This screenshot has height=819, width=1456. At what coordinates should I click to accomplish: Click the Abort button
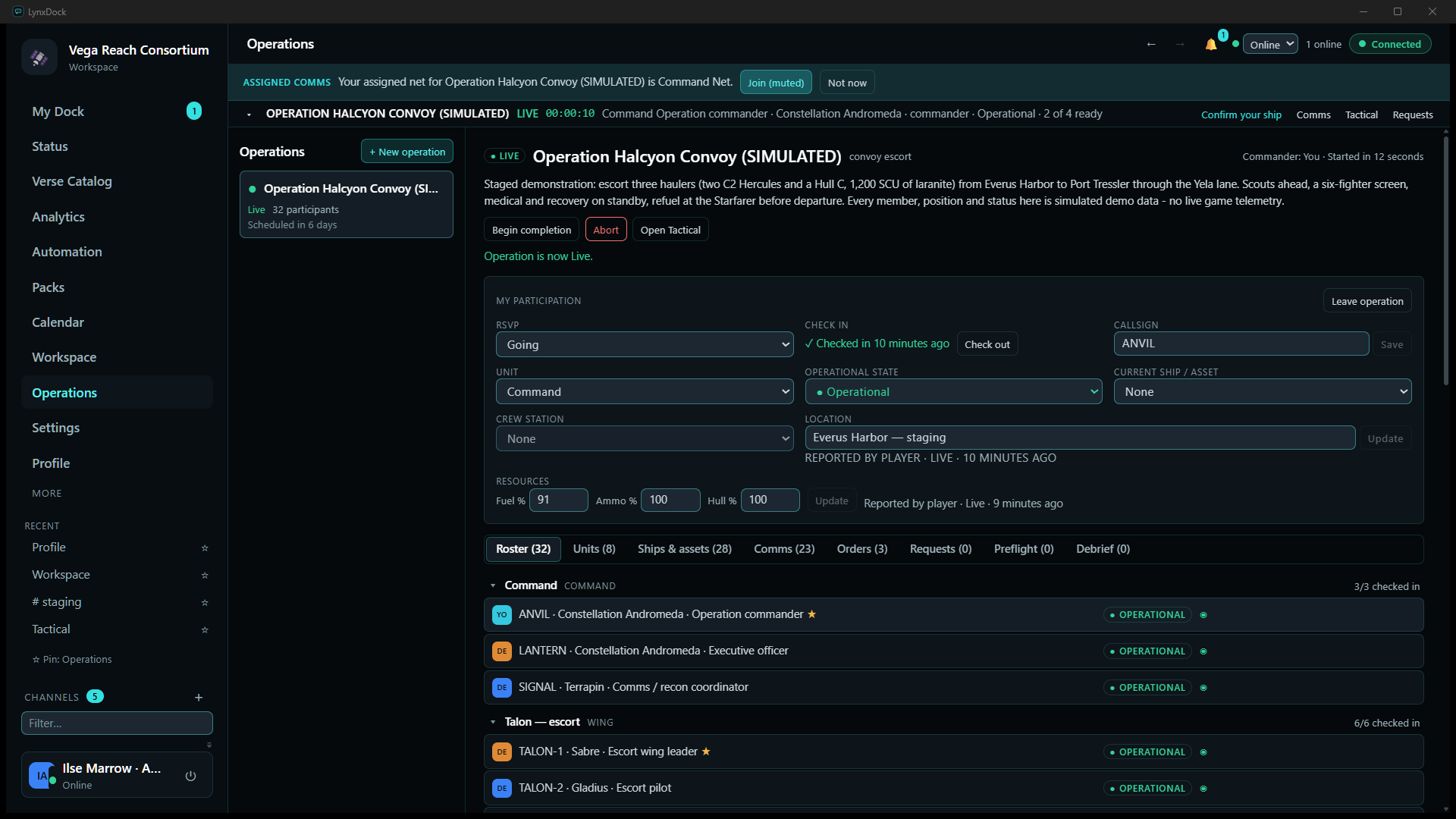click(606, 230)
